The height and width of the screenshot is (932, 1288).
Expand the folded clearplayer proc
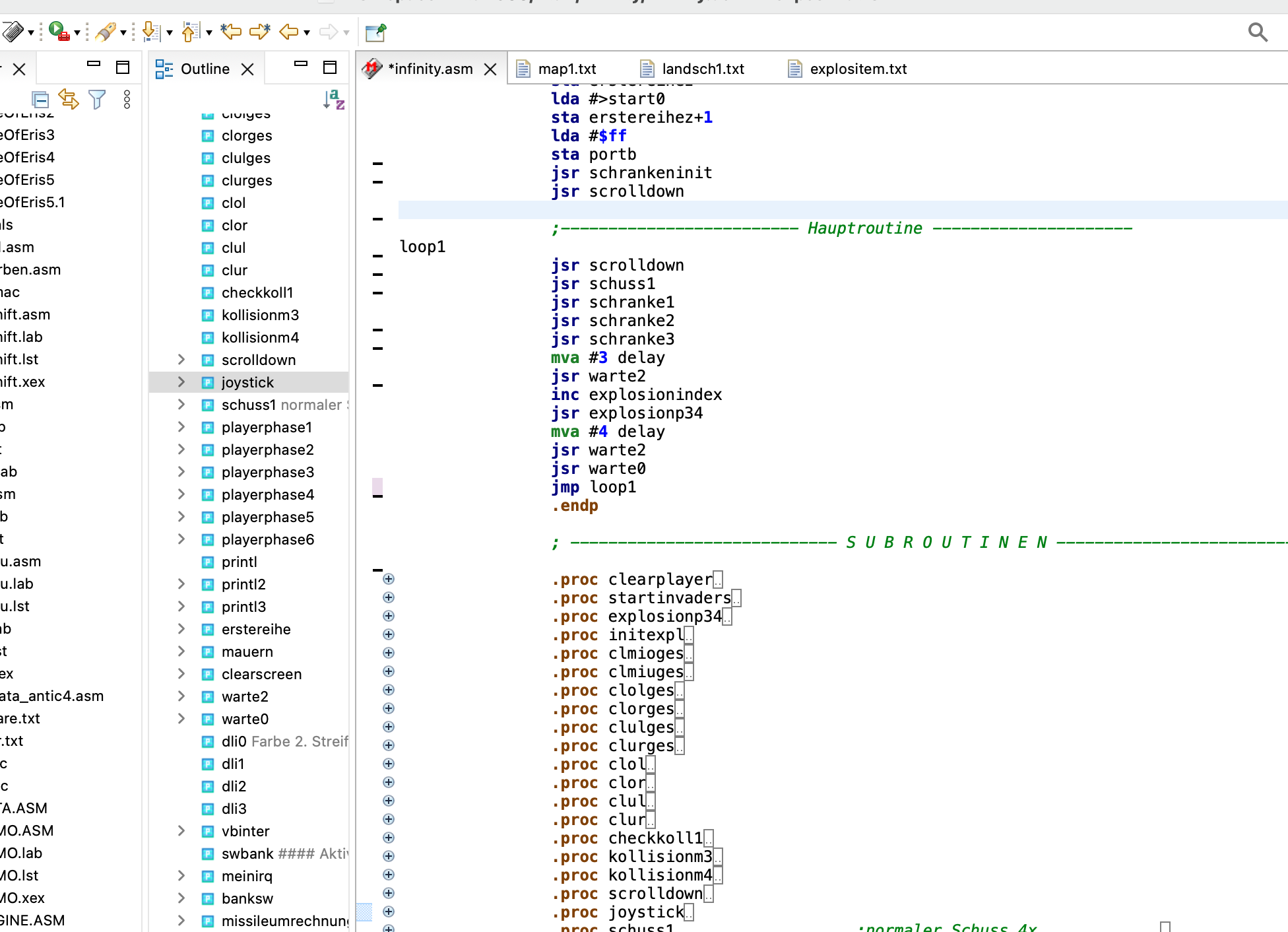coord(389,579)
